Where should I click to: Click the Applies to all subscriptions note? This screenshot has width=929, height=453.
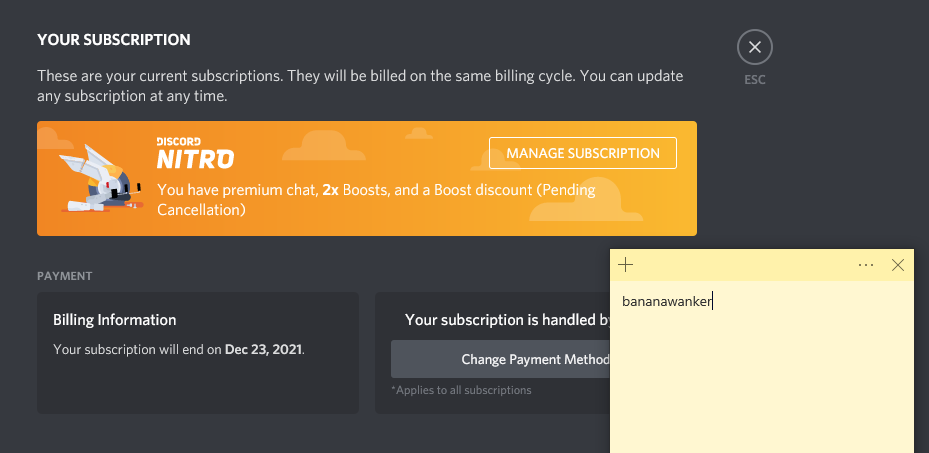click(x=461, y=390)
